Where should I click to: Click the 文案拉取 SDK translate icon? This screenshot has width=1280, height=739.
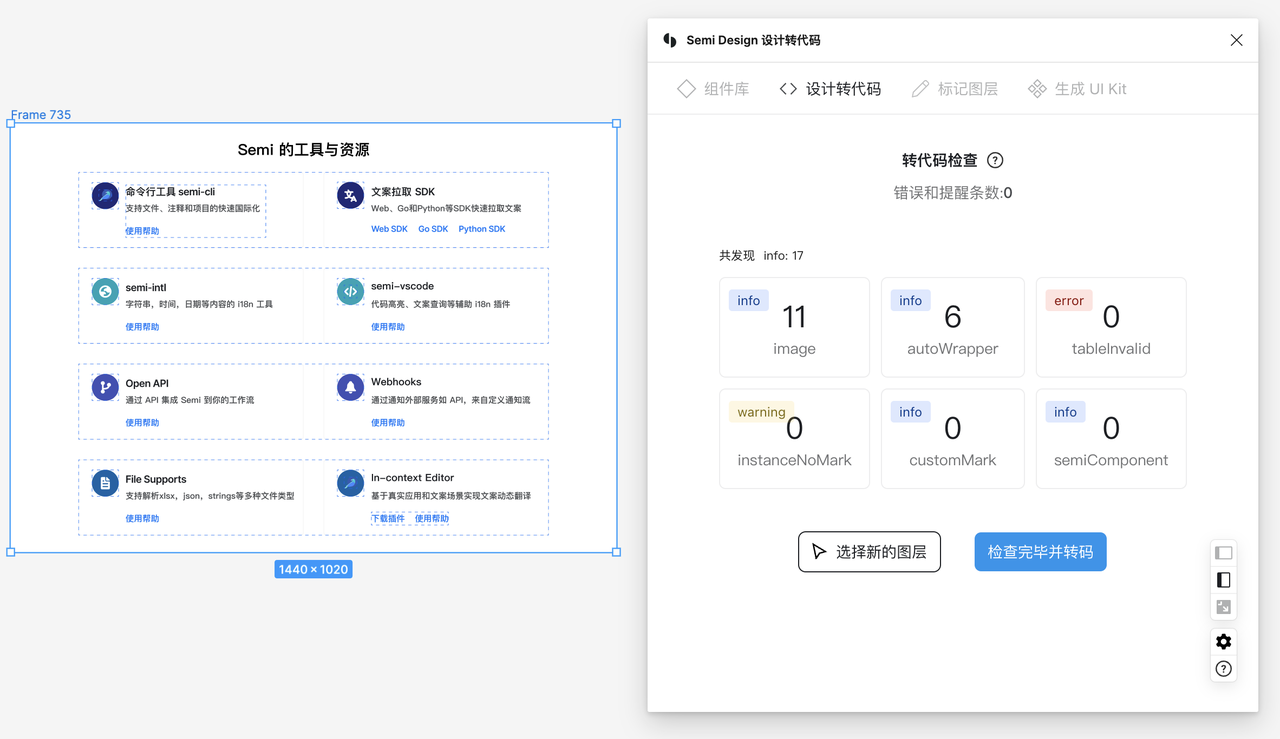tap(350, 196)
